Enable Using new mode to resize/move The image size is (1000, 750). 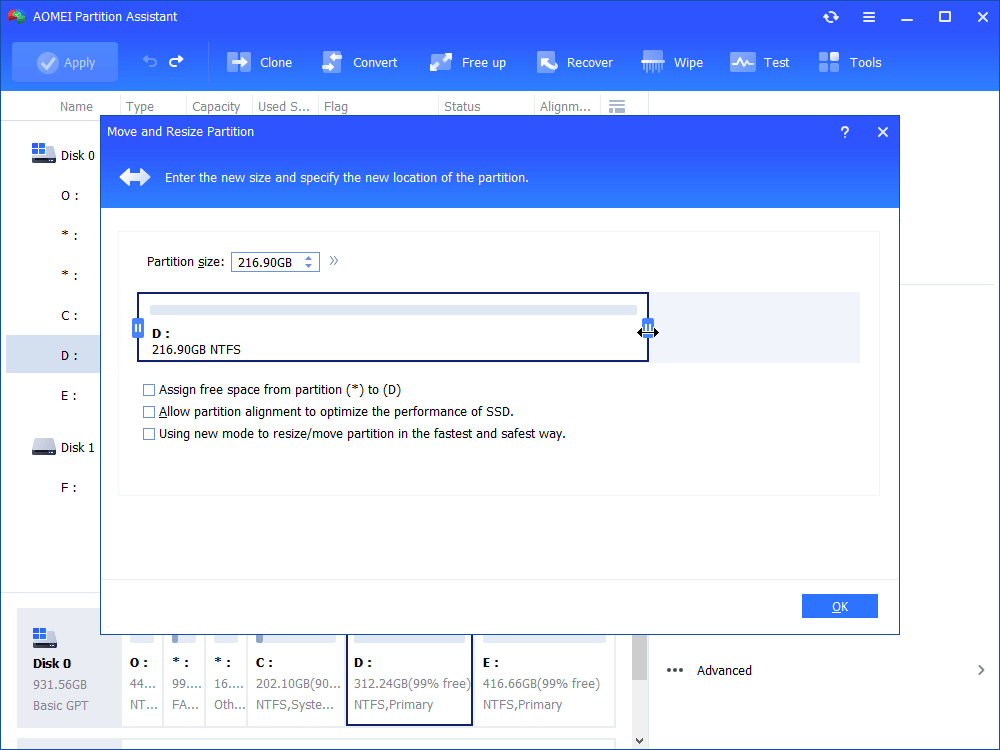[149, 434]
